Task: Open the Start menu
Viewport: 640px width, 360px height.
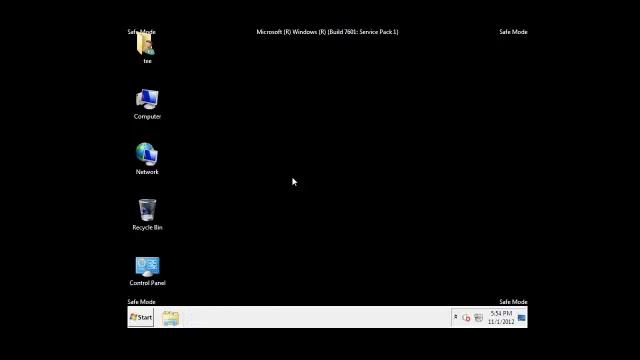Action: point(141,317)
